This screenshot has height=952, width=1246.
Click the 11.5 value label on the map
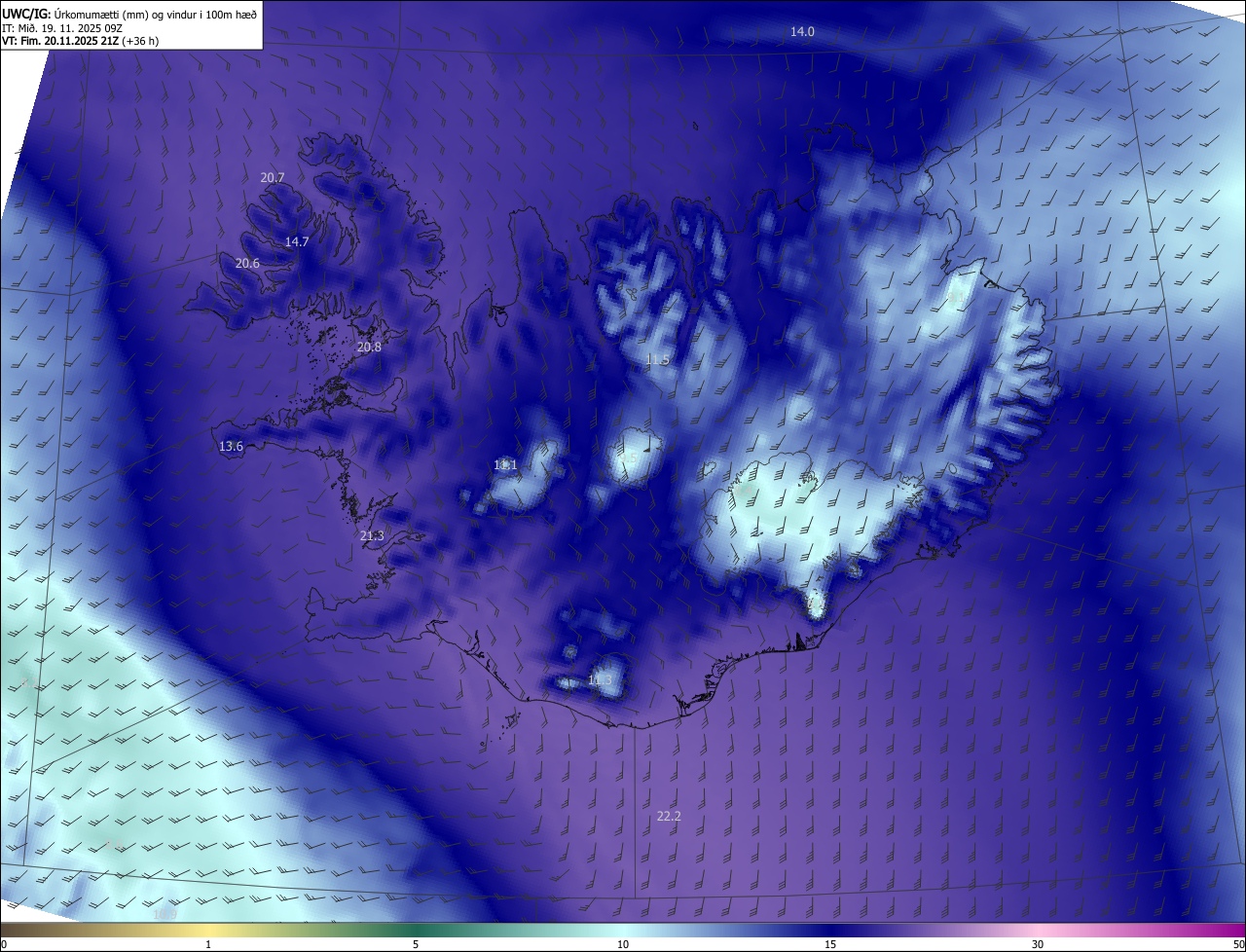coord(658,360)
